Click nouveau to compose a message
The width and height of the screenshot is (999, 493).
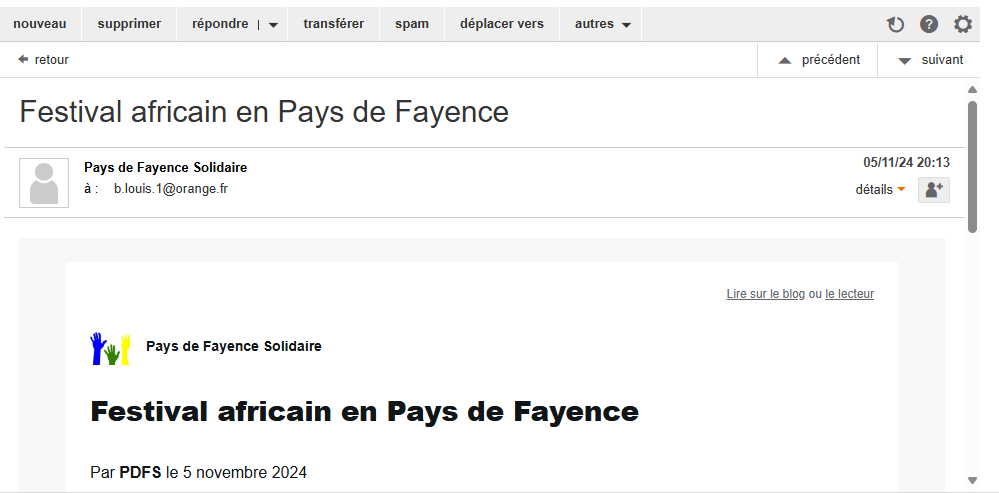point(40,24)
